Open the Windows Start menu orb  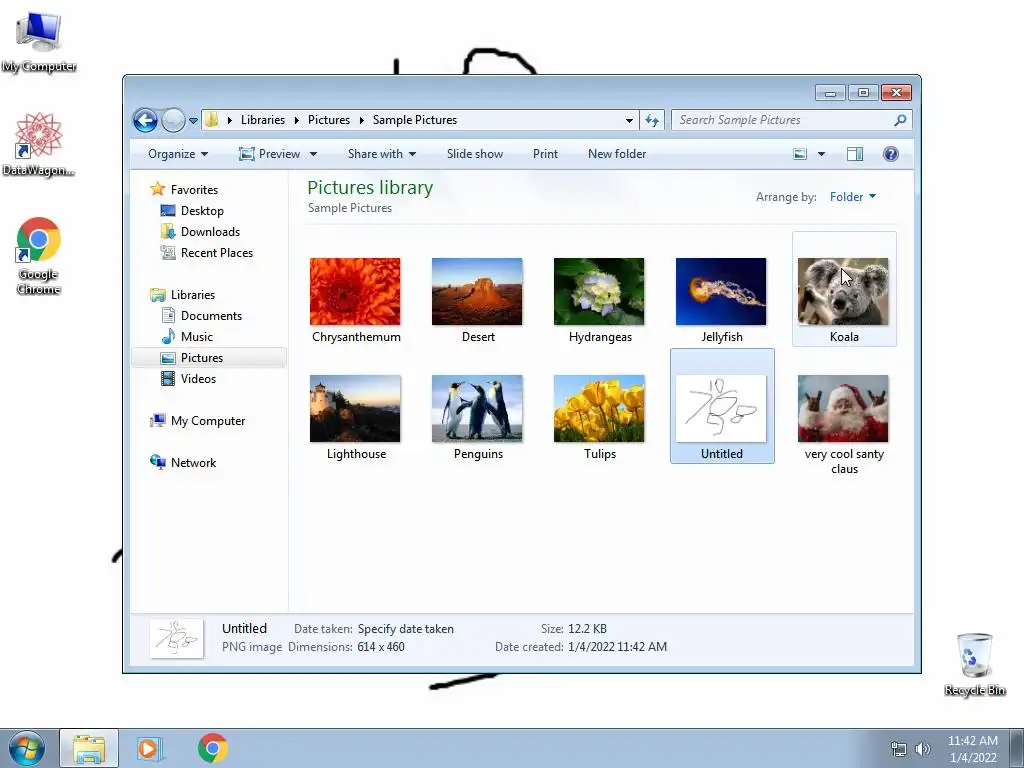(x=27, y=748)
